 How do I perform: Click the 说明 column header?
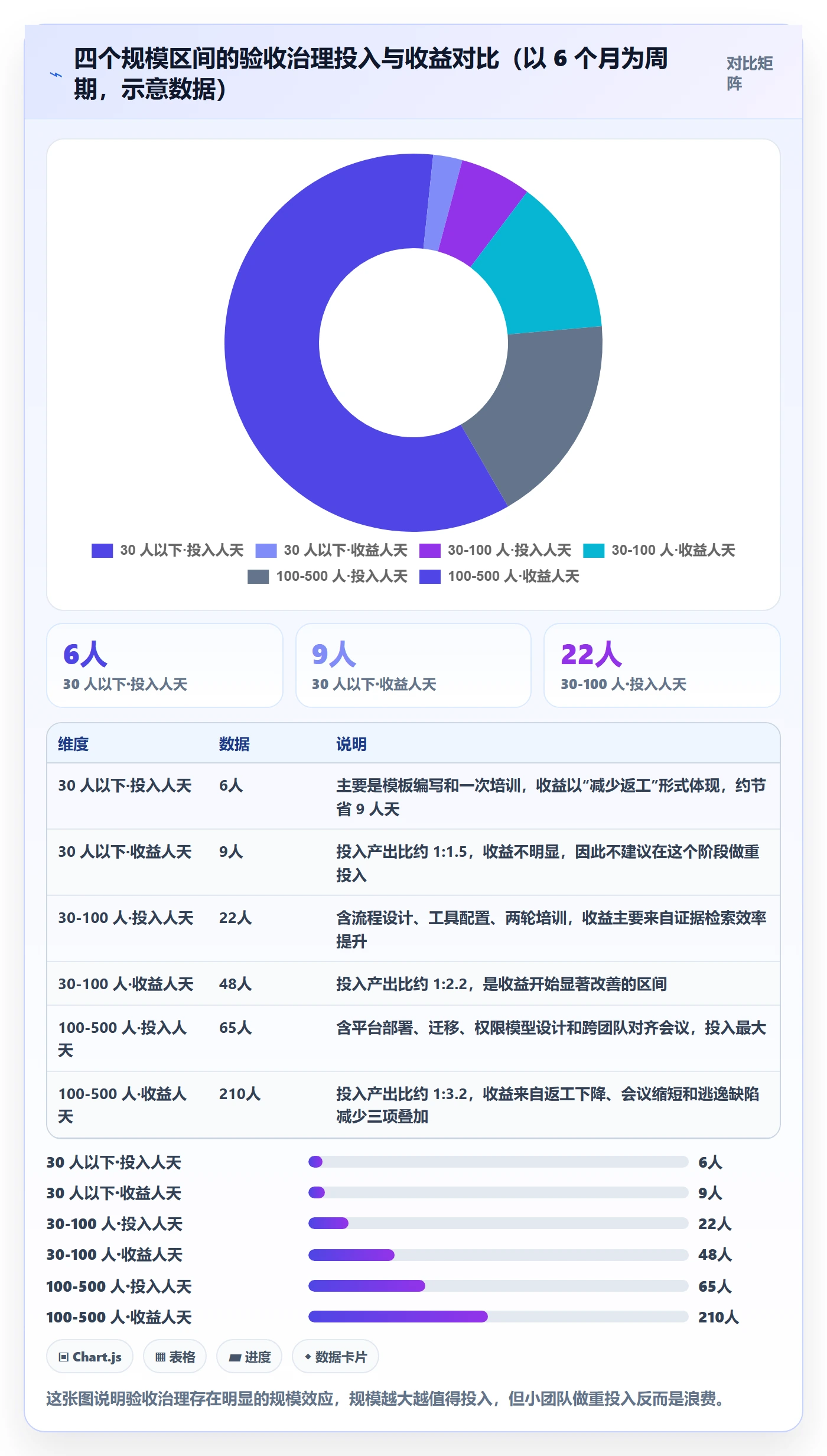[351, 744]
